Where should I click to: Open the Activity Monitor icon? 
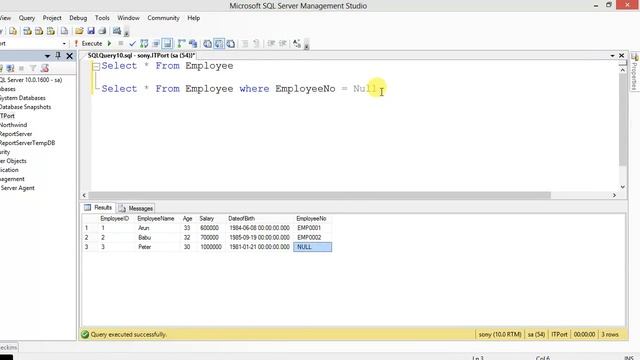click(117, 31)
